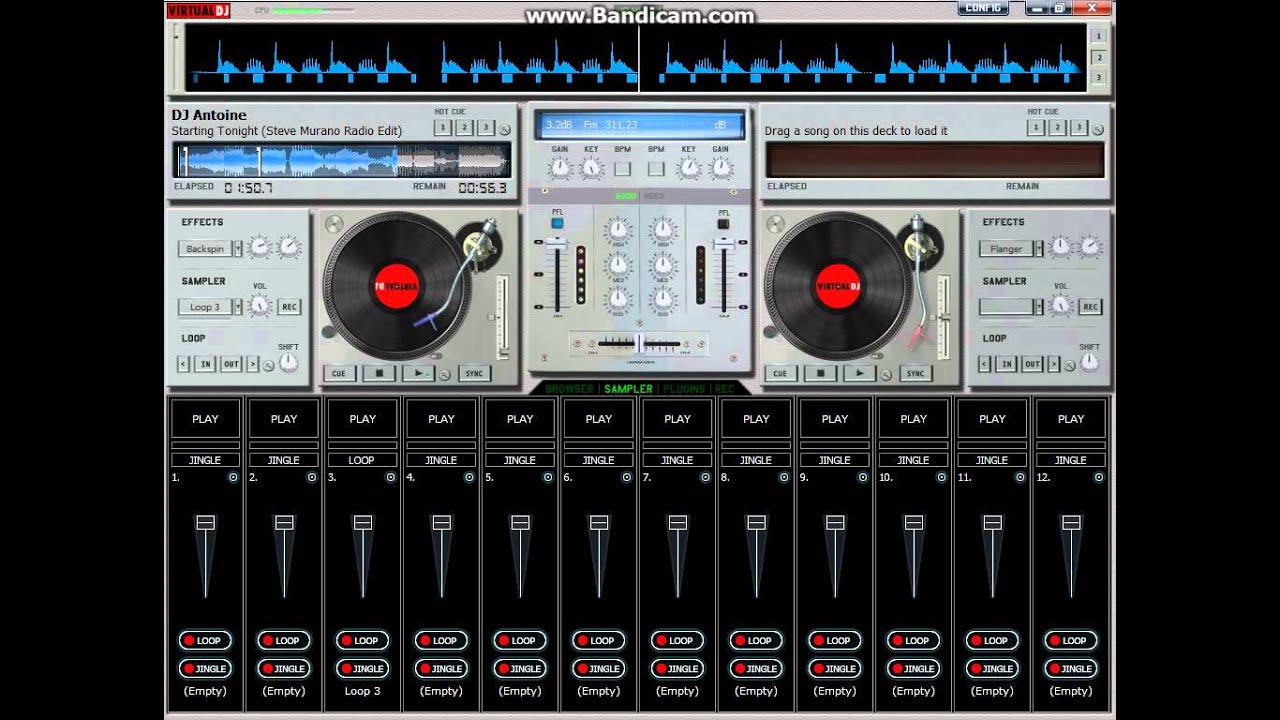1280x720 pixels.
Task: Click the round icon beside right hot cues
Action: click(1099, 129)
